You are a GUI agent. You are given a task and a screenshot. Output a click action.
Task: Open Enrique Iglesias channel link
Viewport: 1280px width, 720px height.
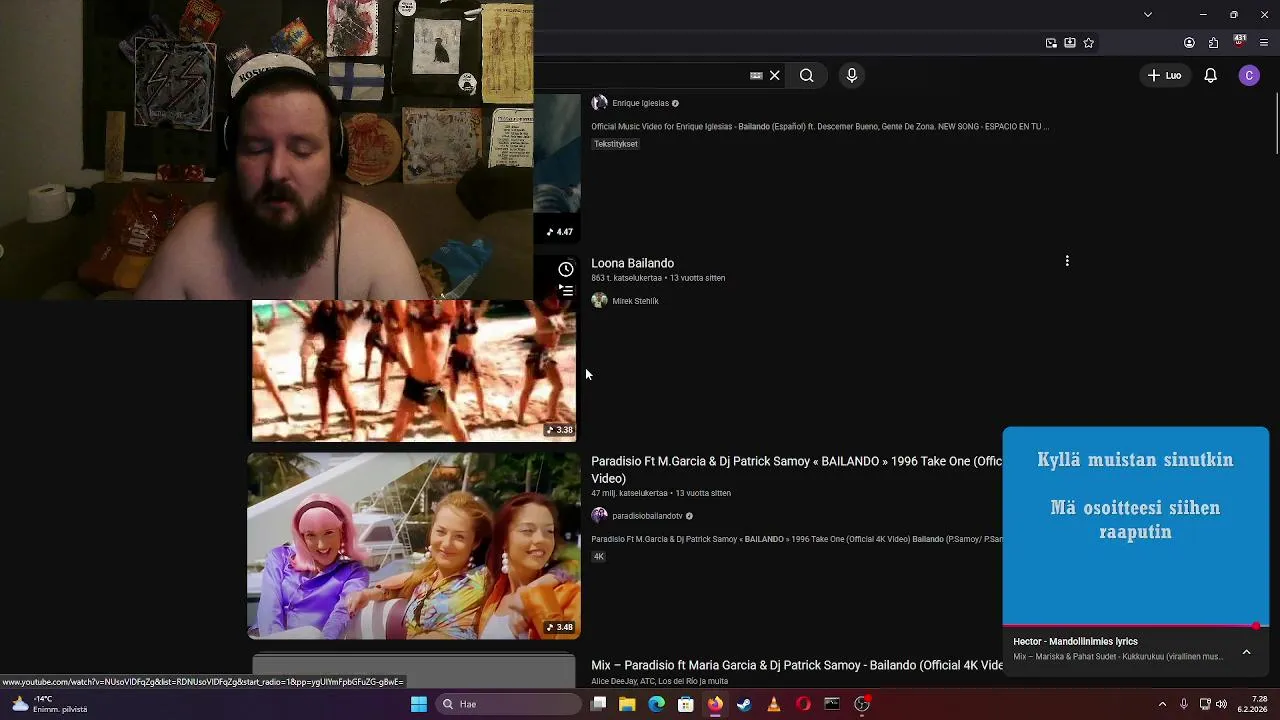pyautogui.click(x=640, y=103)
